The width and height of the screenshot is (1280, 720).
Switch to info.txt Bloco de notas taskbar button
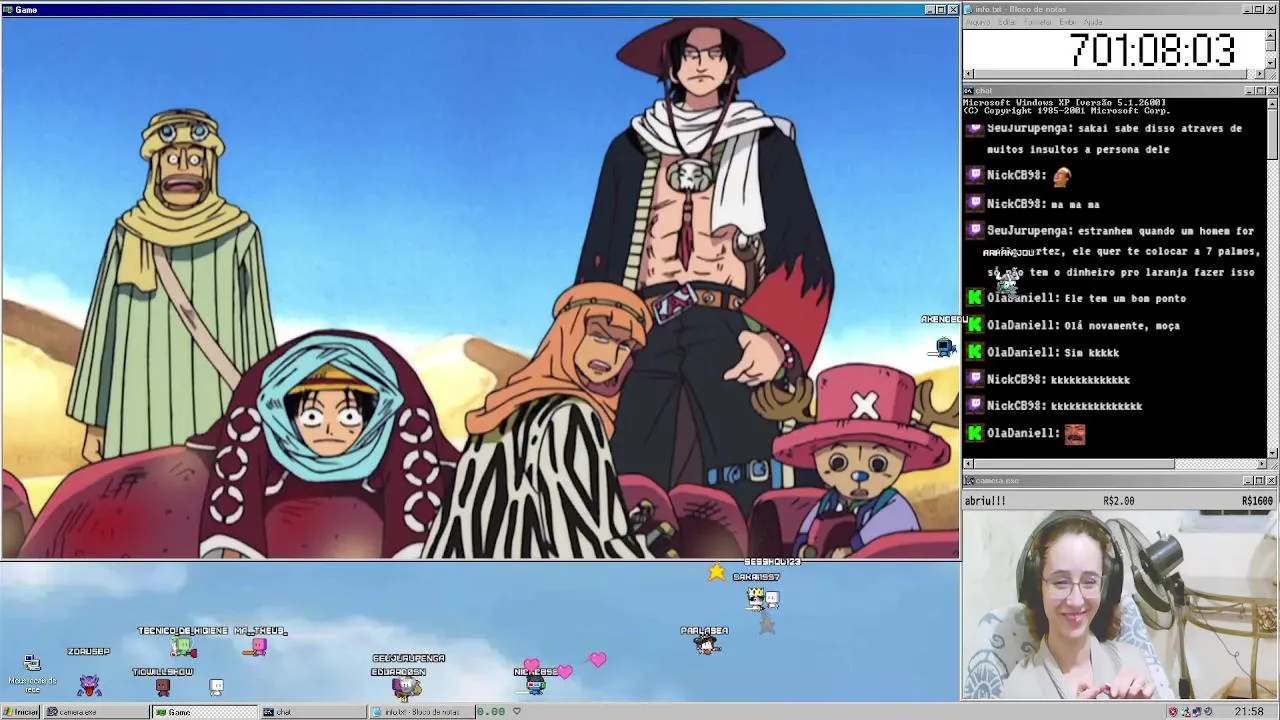tap(420, 712)
